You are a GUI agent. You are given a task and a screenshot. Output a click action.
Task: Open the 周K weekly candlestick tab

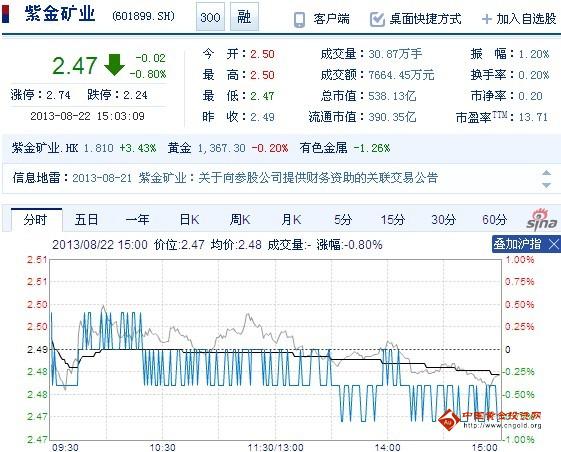coord(240,220)
